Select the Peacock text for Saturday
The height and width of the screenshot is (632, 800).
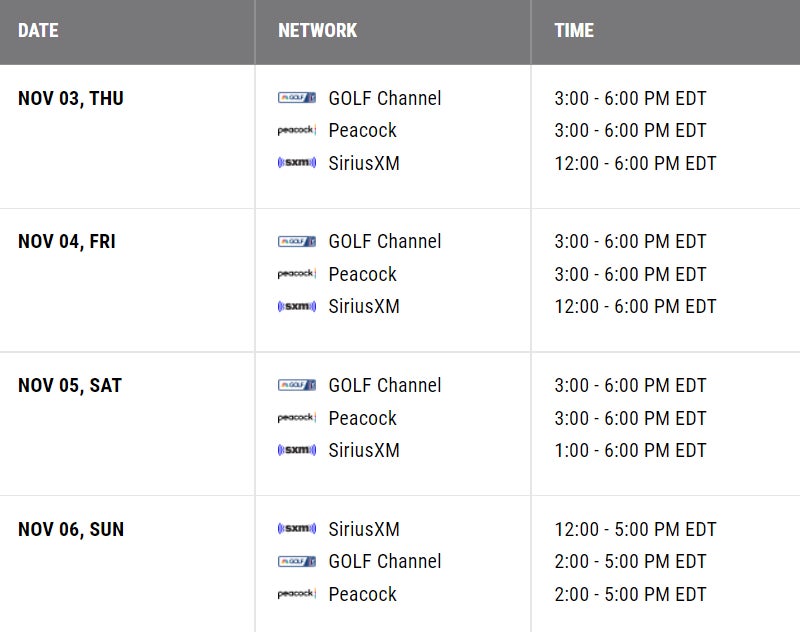click(362, 418)
